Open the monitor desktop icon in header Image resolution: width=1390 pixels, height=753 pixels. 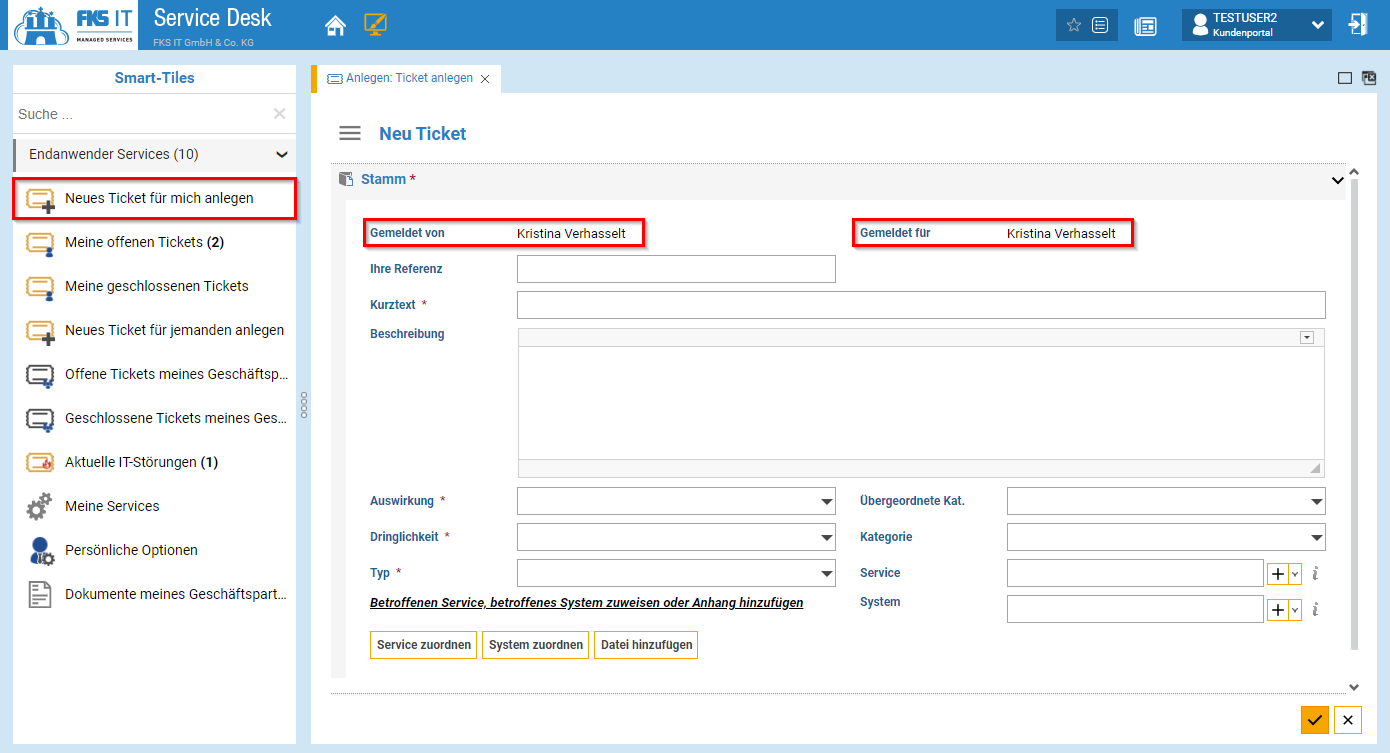pos(375,25)
